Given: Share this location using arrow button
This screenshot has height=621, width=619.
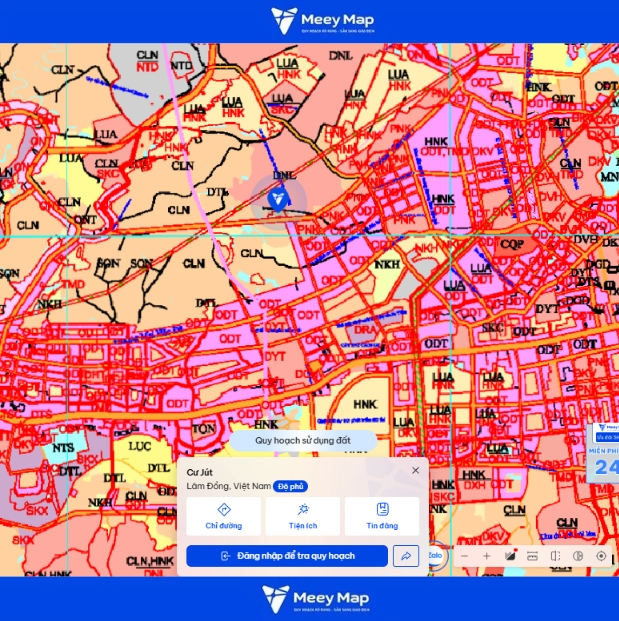Looking at the screenshot, I should tap(406, 556).
